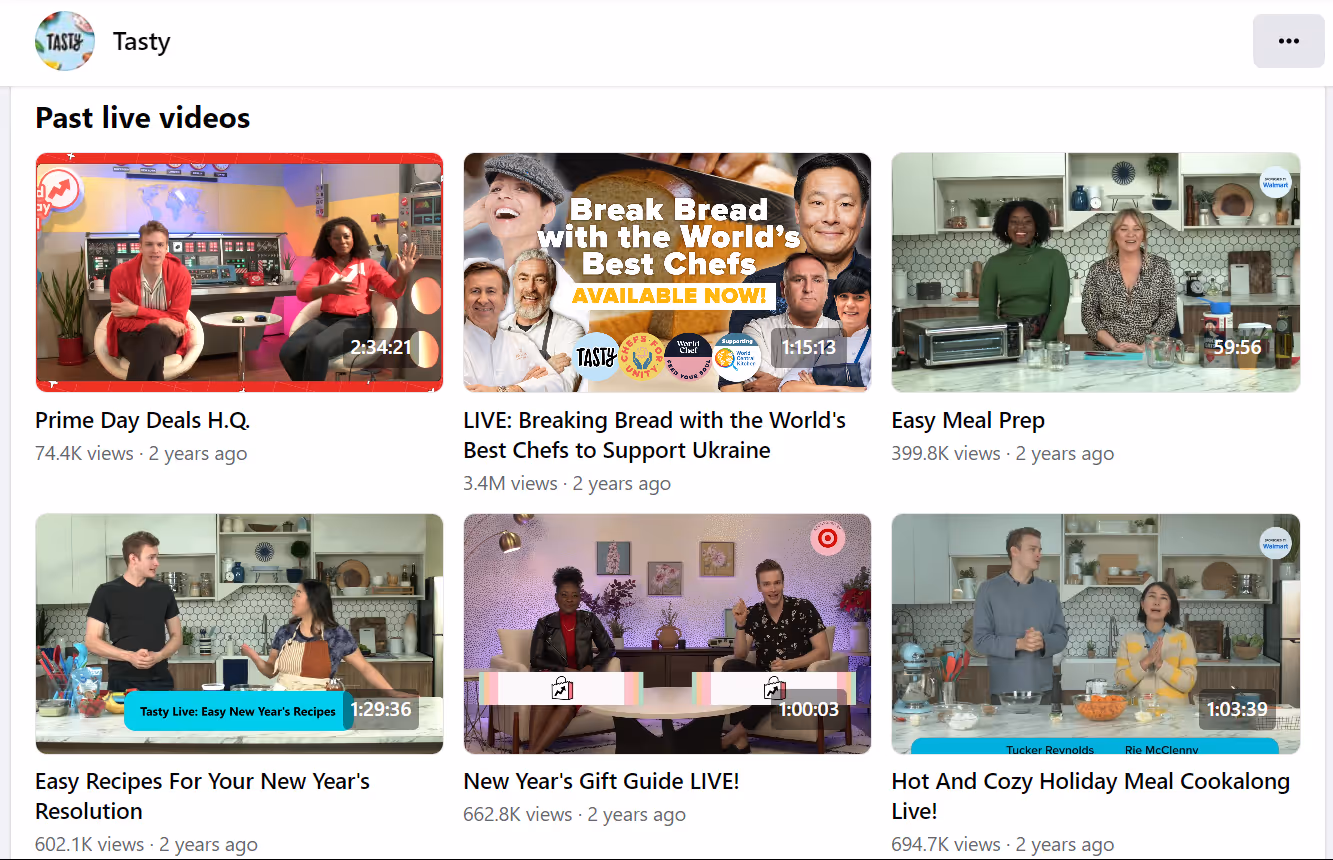
Task: Click the Tasty page profile picture
Action: tap(65, 41)
